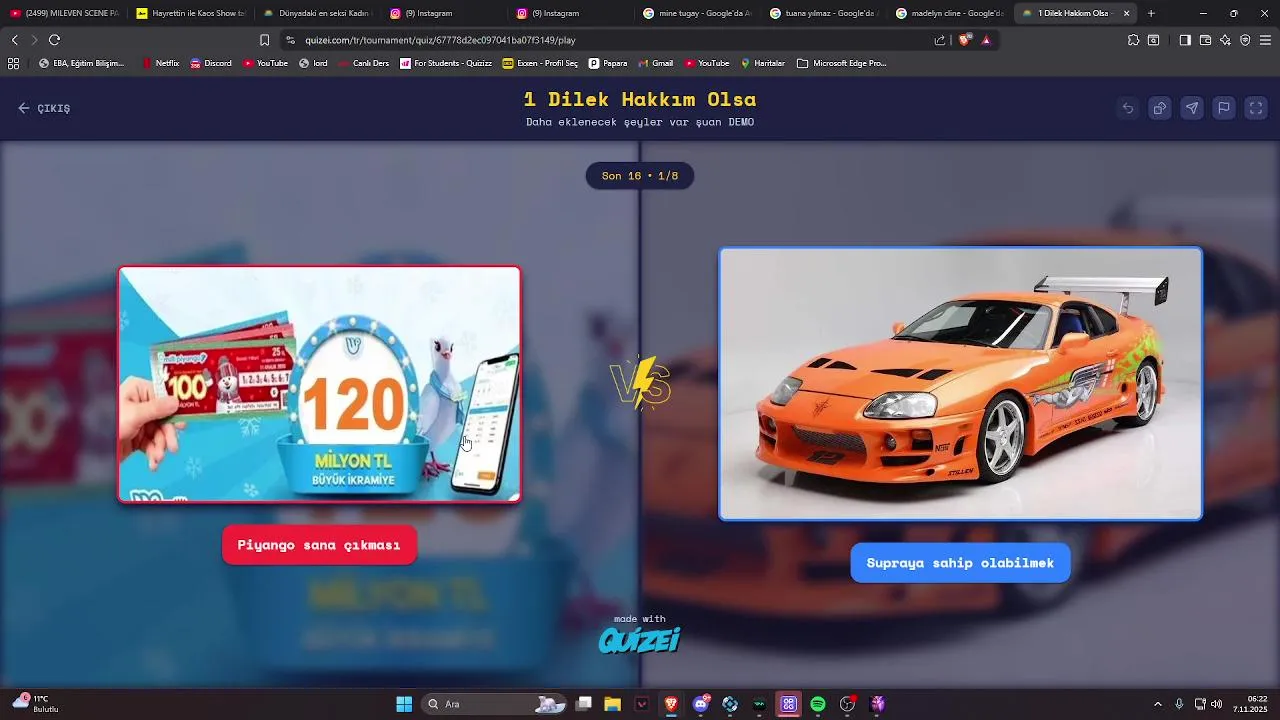Image resolution: width=1280 pixels, height=720 pixels.
Task: Choose the 'Supraya sahip olabilmek' blue button
Action: (x=960, y=563)
